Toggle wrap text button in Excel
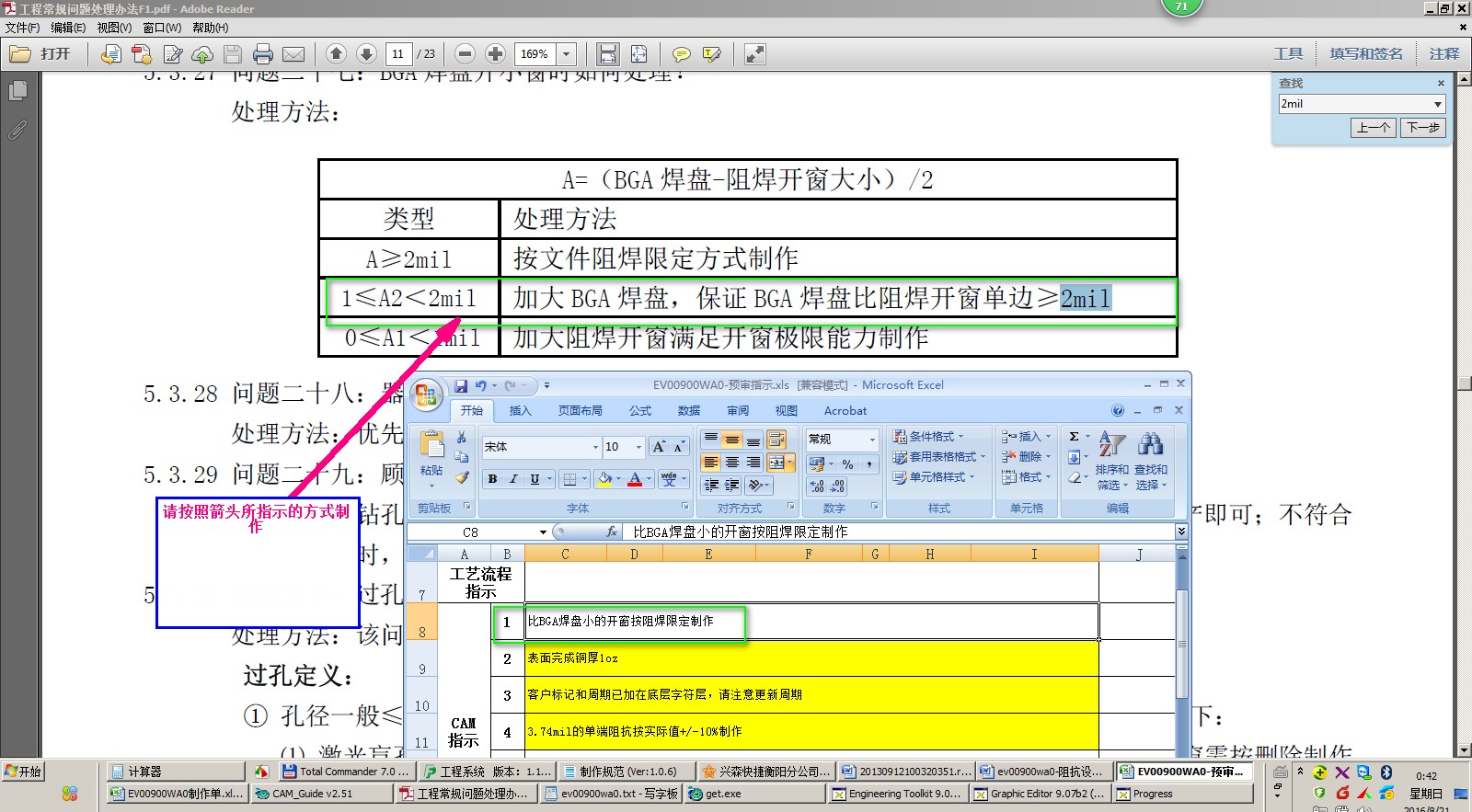 click(776, 440)
